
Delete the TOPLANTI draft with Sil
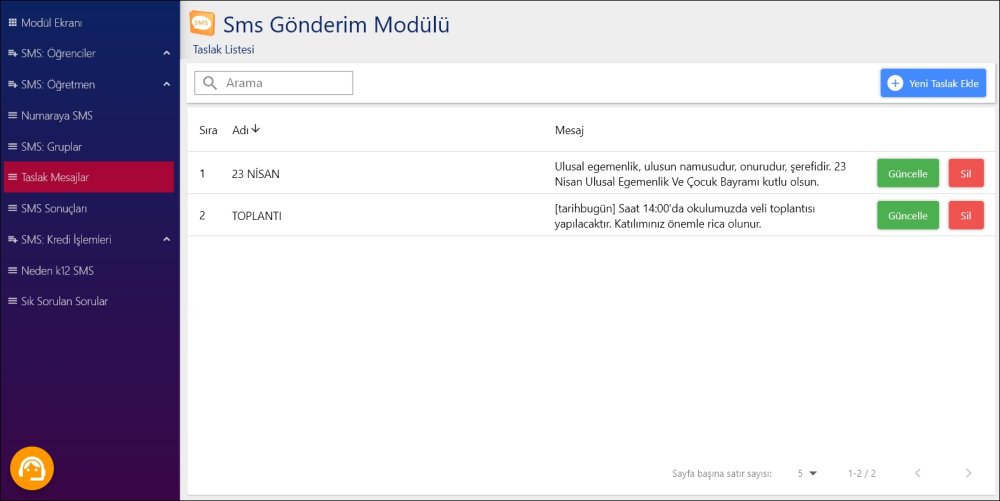point(966,215)
